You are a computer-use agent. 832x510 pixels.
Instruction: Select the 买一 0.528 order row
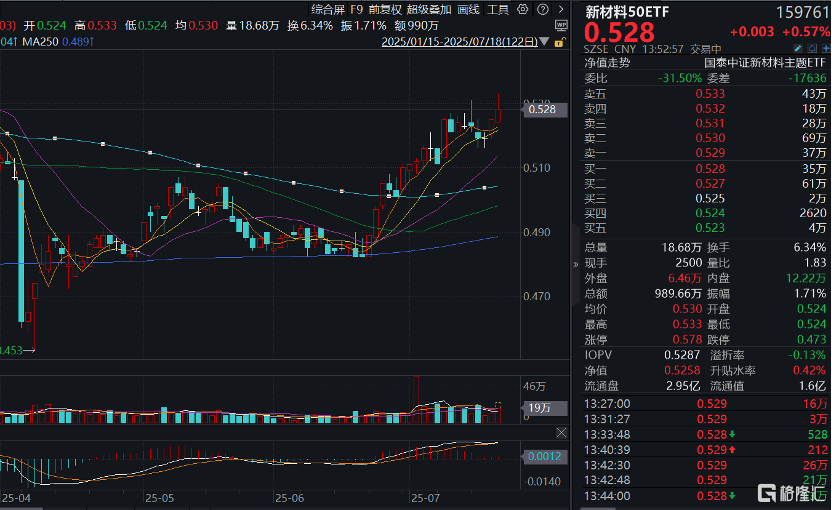pos(705,169)
